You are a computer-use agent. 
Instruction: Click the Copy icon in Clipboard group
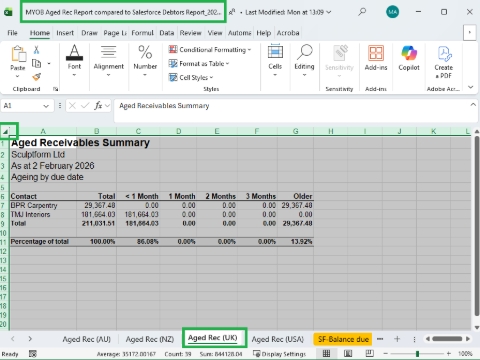pos(36,63)
